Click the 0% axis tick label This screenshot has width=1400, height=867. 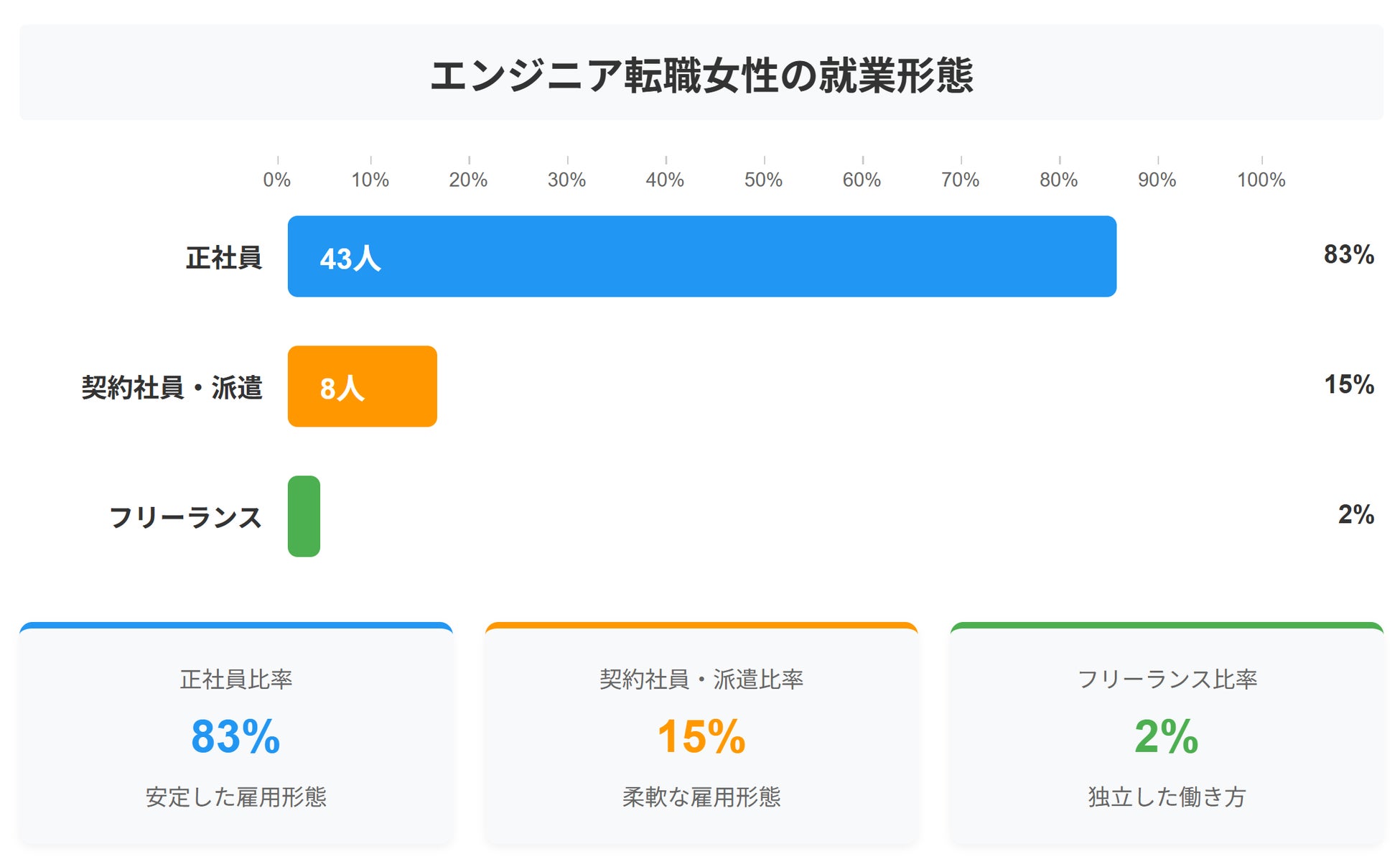(277, 180)
